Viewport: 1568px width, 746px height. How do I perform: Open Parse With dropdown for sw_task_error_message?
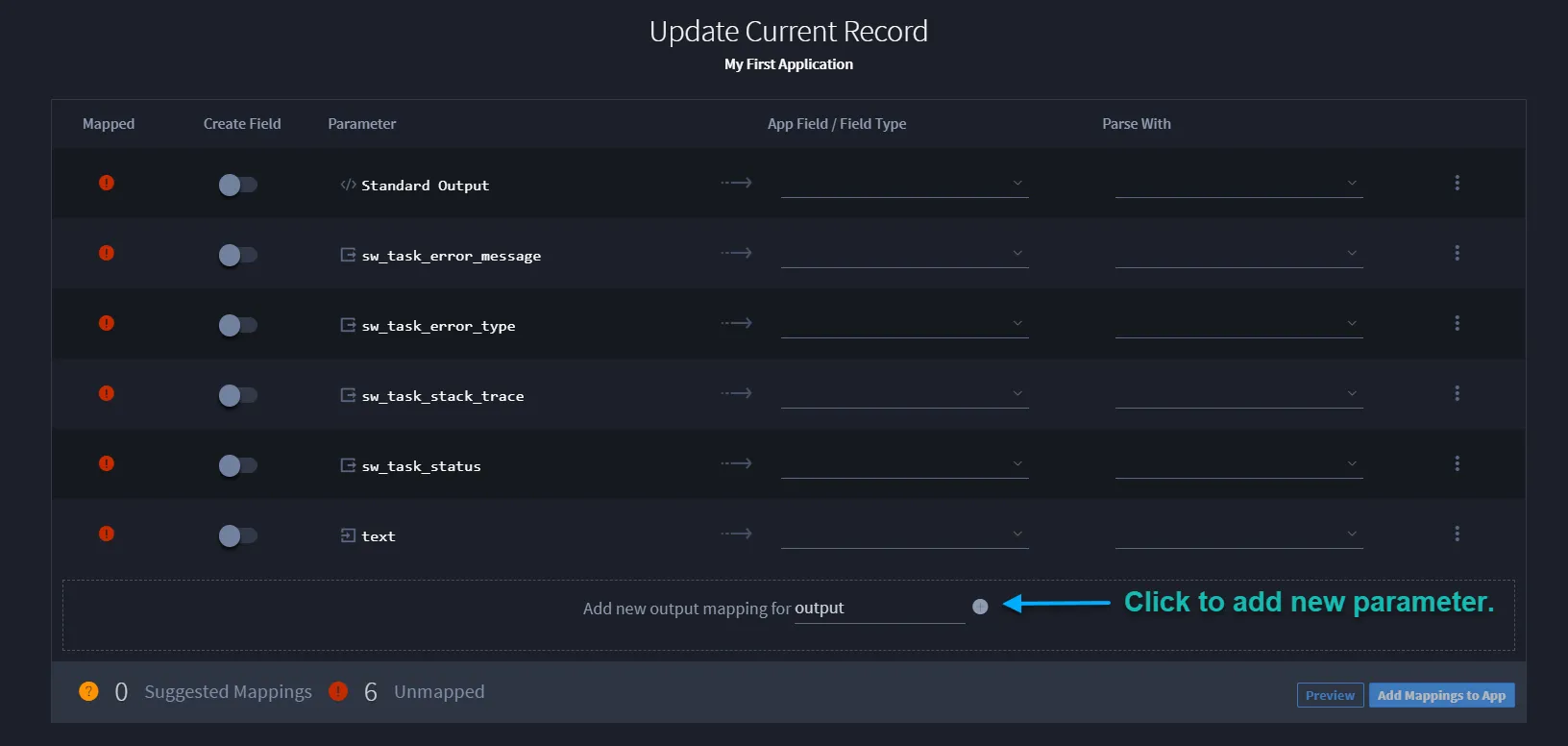tap(1239, 254)
